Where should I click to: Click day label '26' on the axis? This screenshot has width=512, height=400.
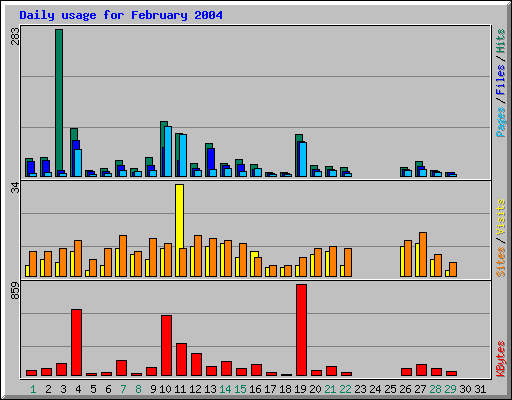point(405,389)
